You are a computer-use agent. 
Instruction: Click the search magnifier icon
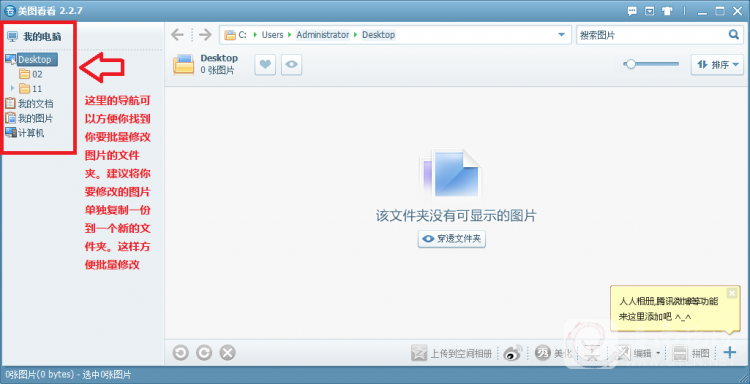click(734, 34)
